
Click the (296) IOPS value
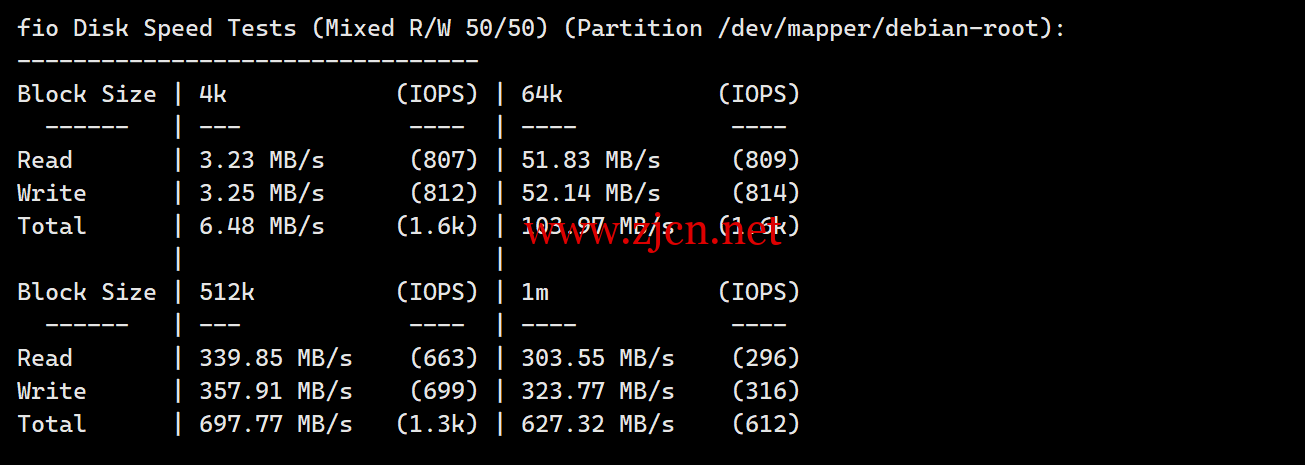tap(766, 358)
